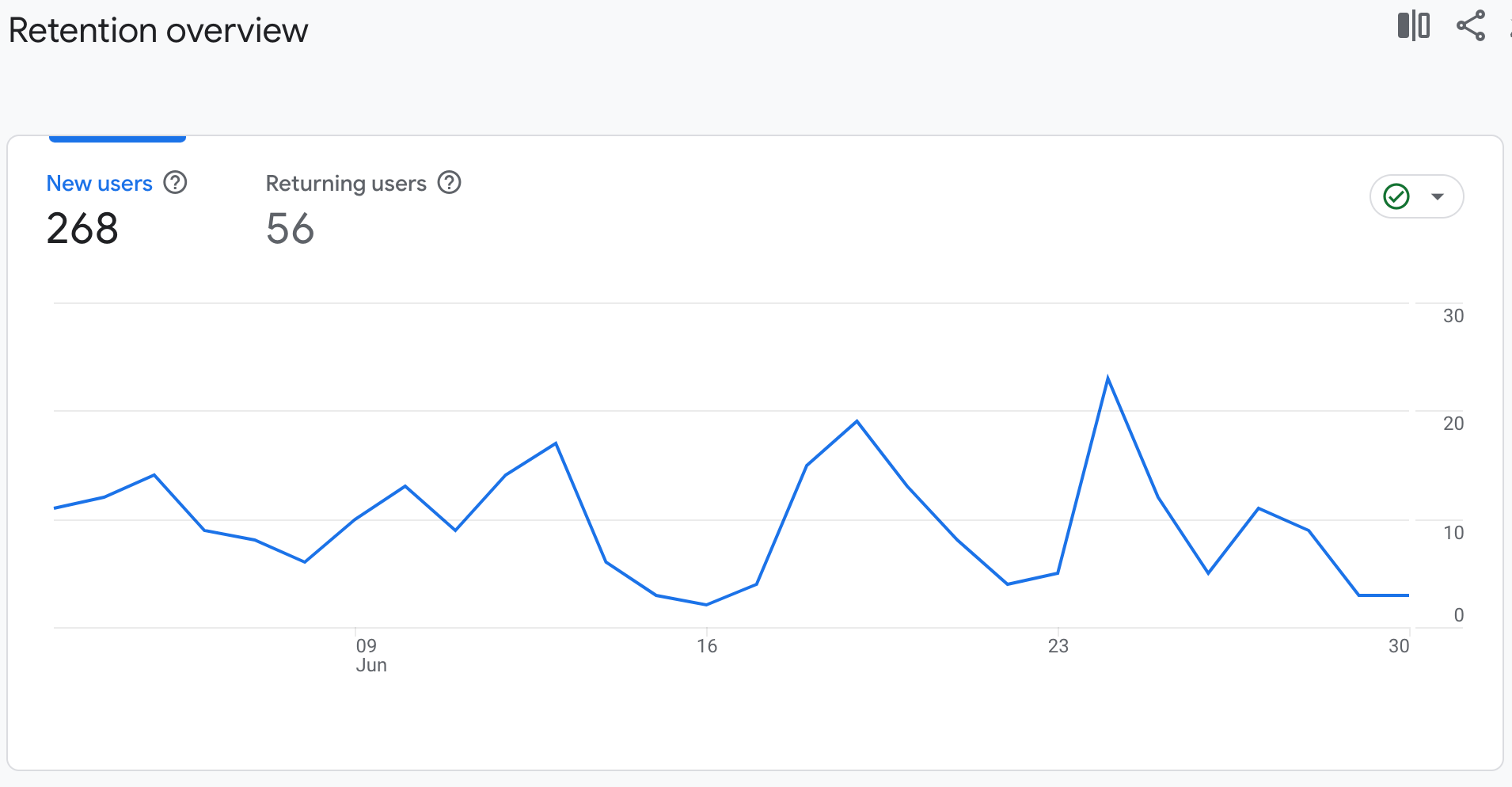Click the 268 new users value

tap(82, 229)
